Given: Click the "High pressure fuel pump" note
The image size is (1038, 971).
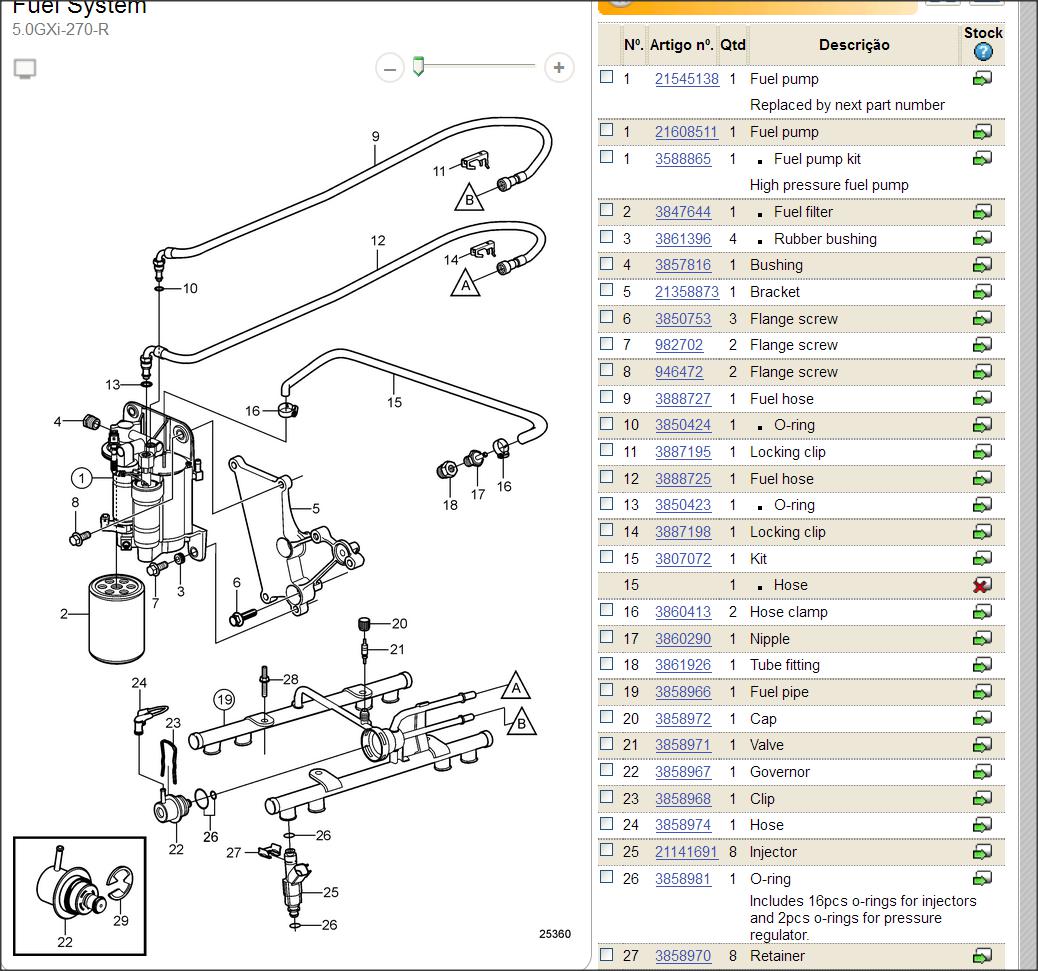Looking at the screenshot, I should (x=829, y=185).
